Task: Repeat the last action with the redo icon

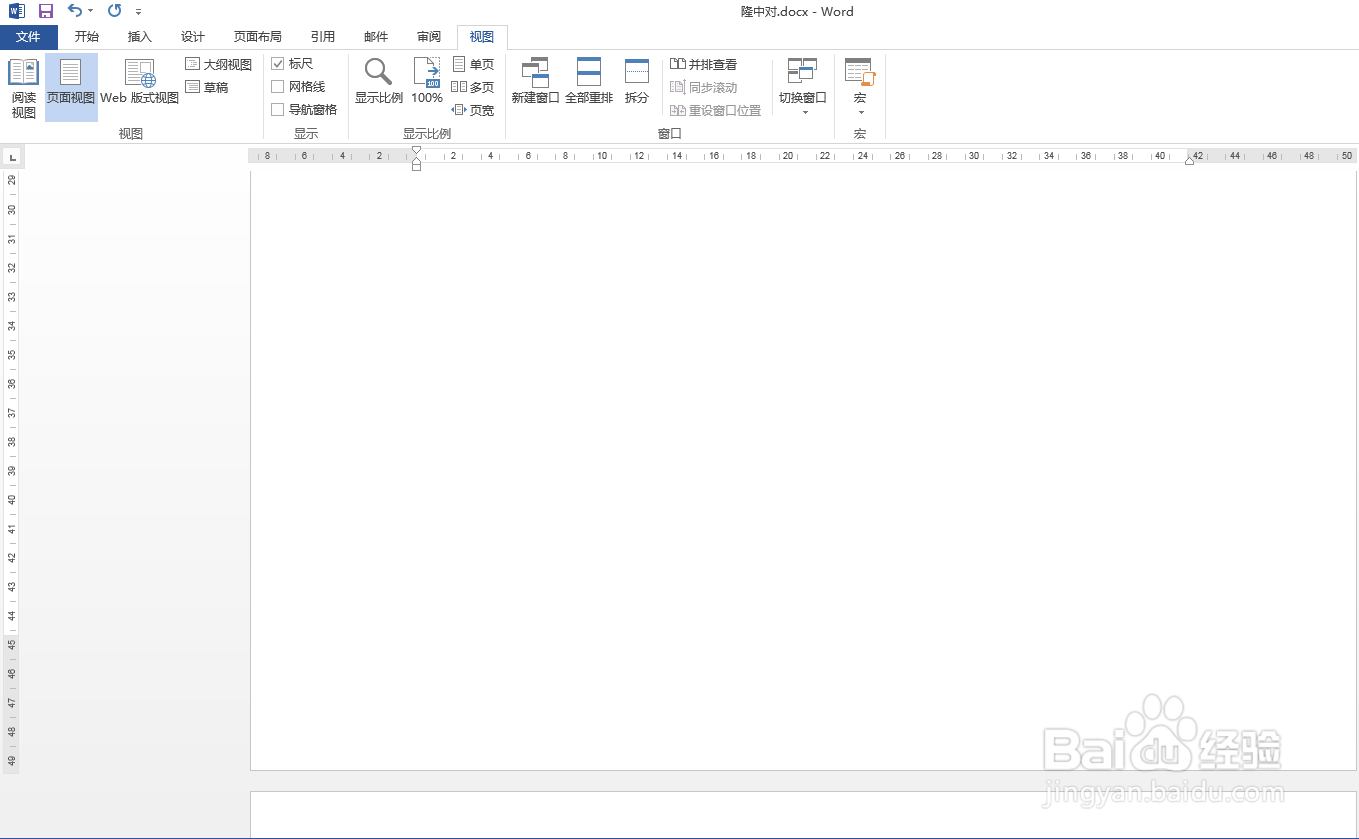Action: tap(114, 11)
